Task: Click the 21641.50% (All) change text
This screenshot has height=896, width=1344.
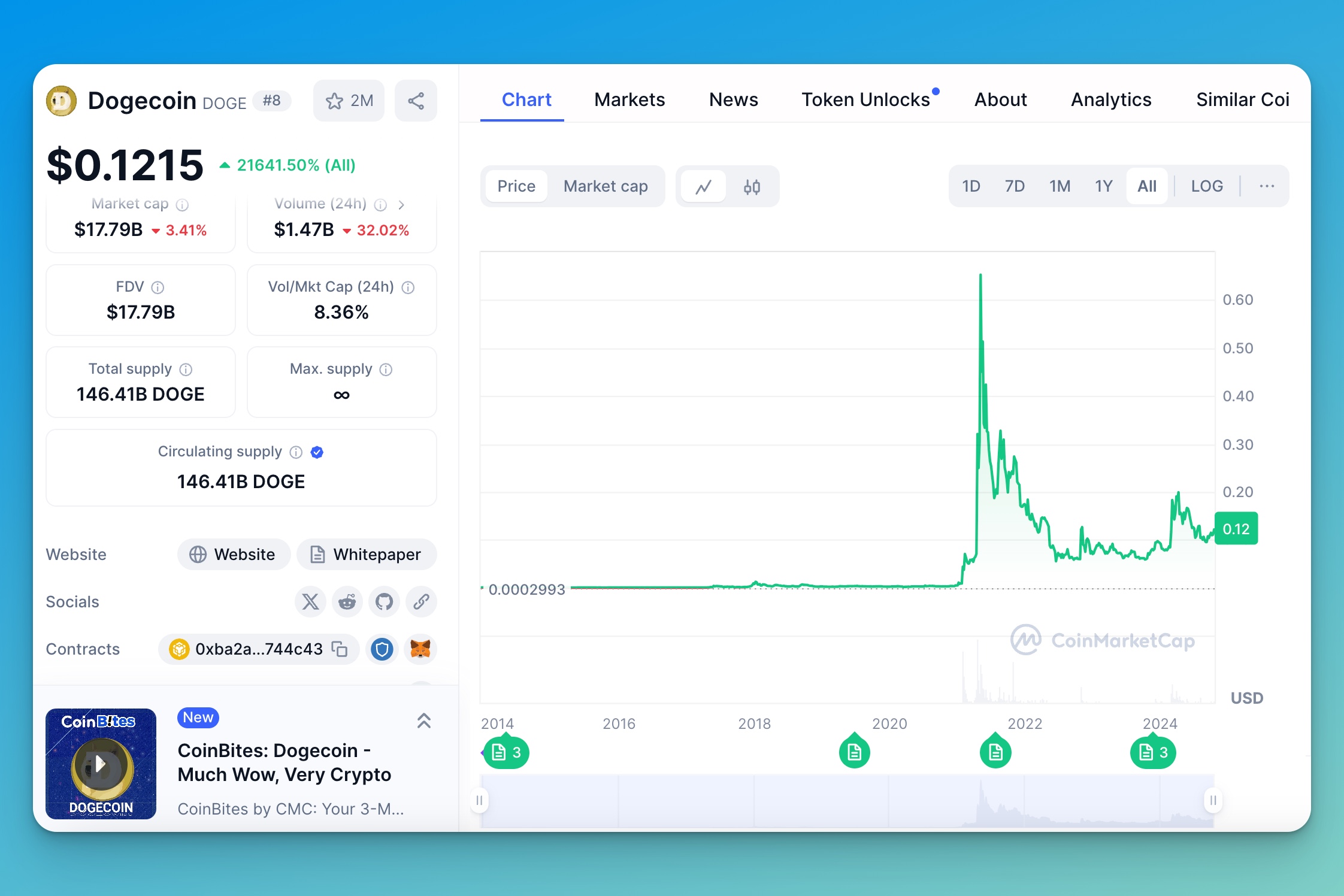Action: [296, 165]
